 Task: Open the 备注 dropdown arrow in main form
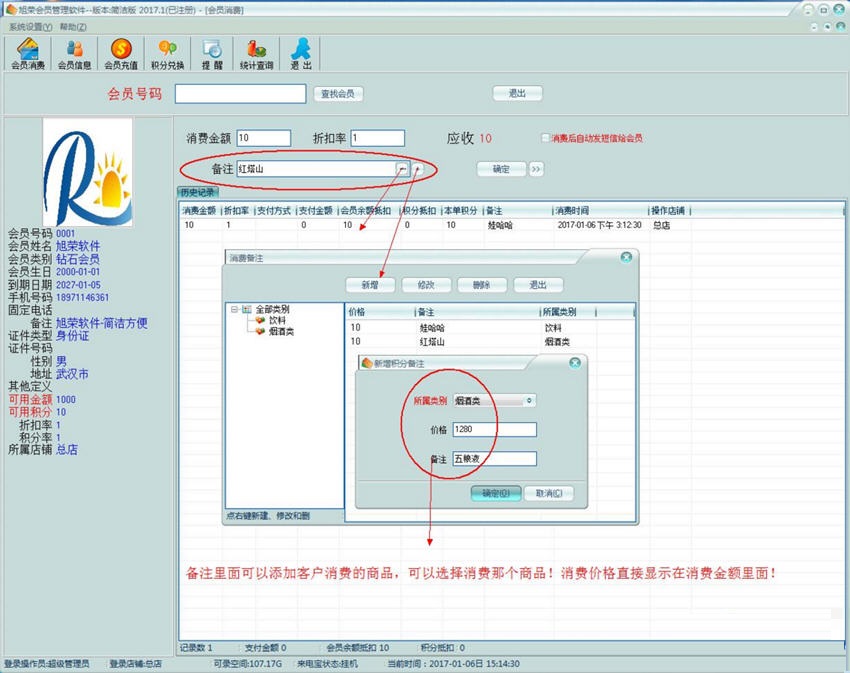pos(402,169)
